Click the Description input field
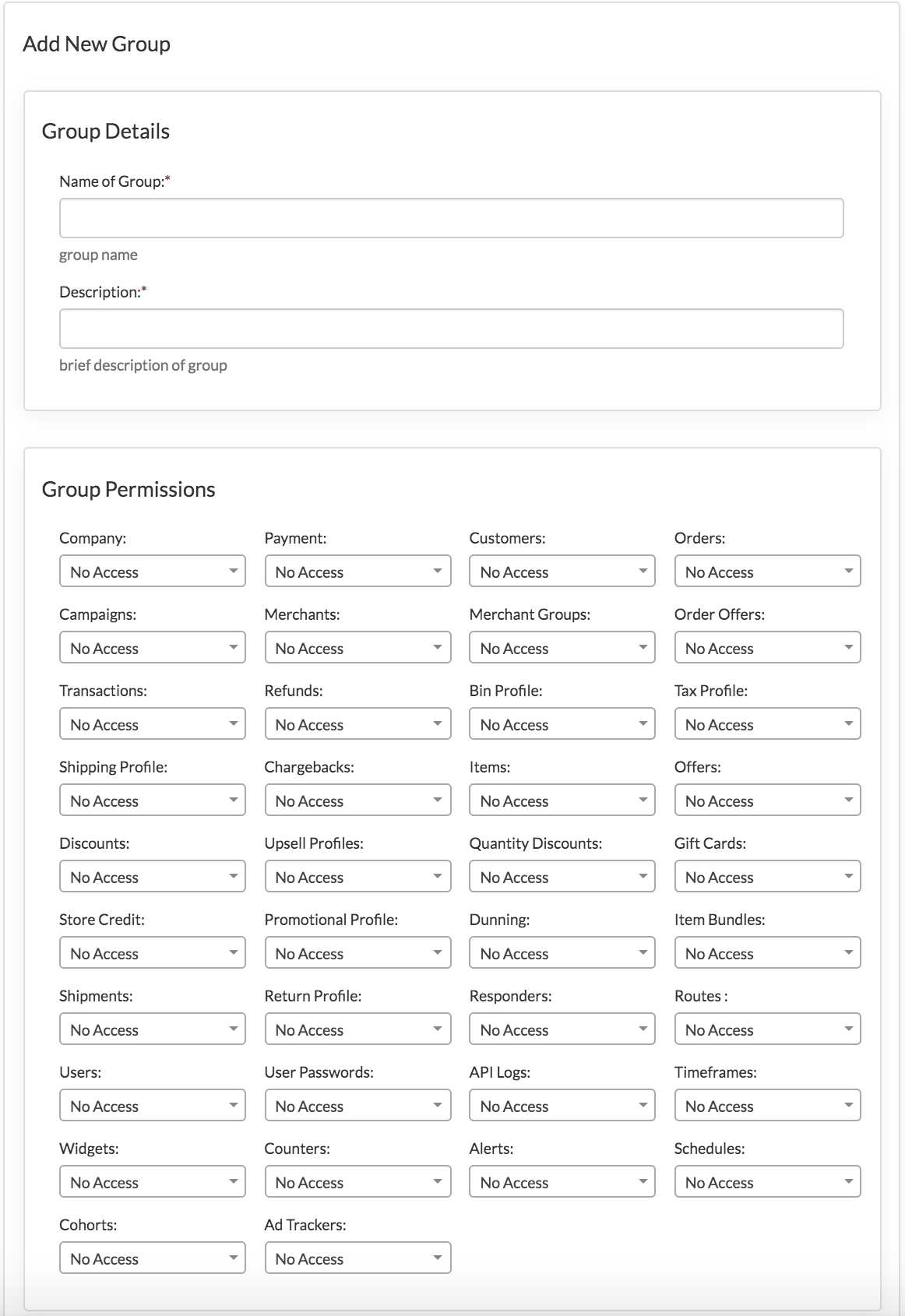 pyautogui.click(x=451, y=329)
